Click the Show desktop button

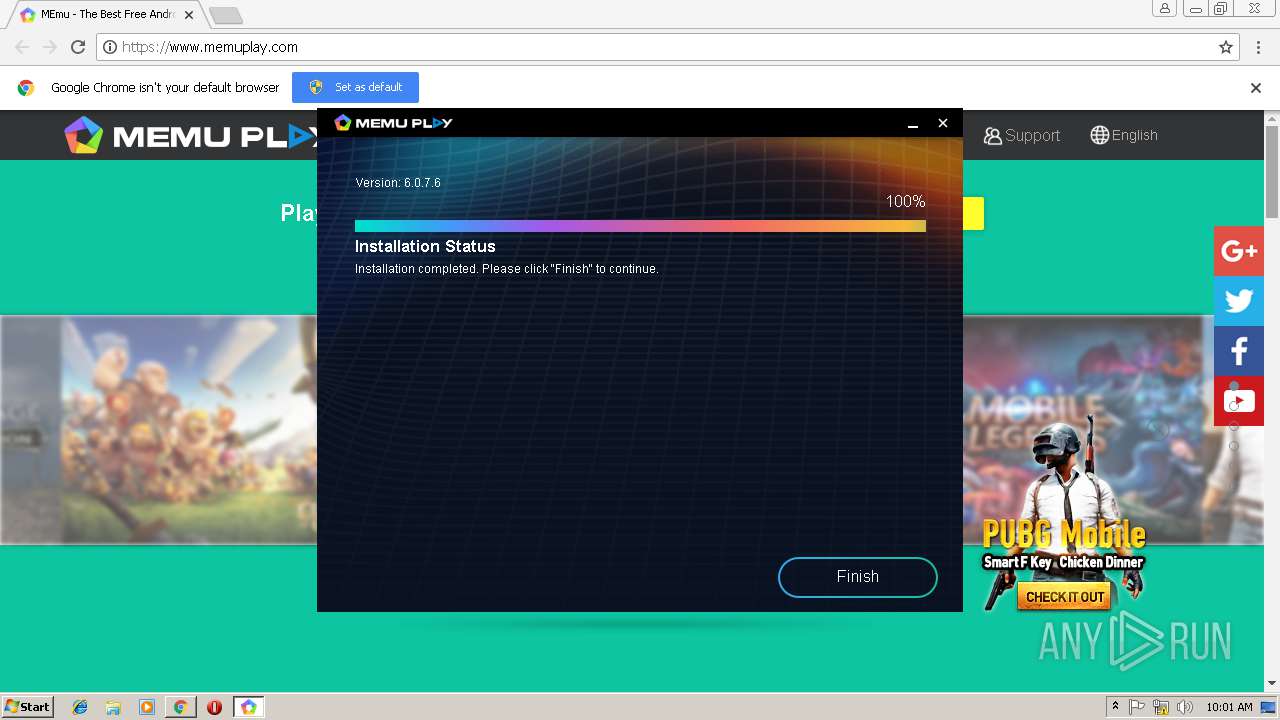(1269, 707)
